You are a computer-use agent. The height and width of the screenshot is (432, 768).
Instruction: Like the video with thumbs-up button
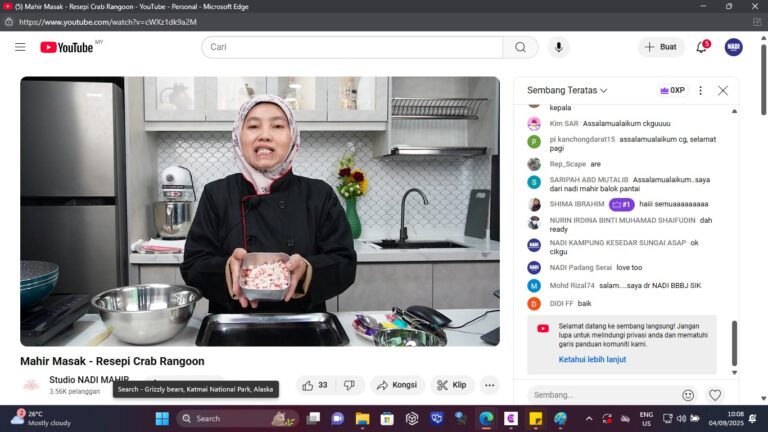click(x=314, y=385)
